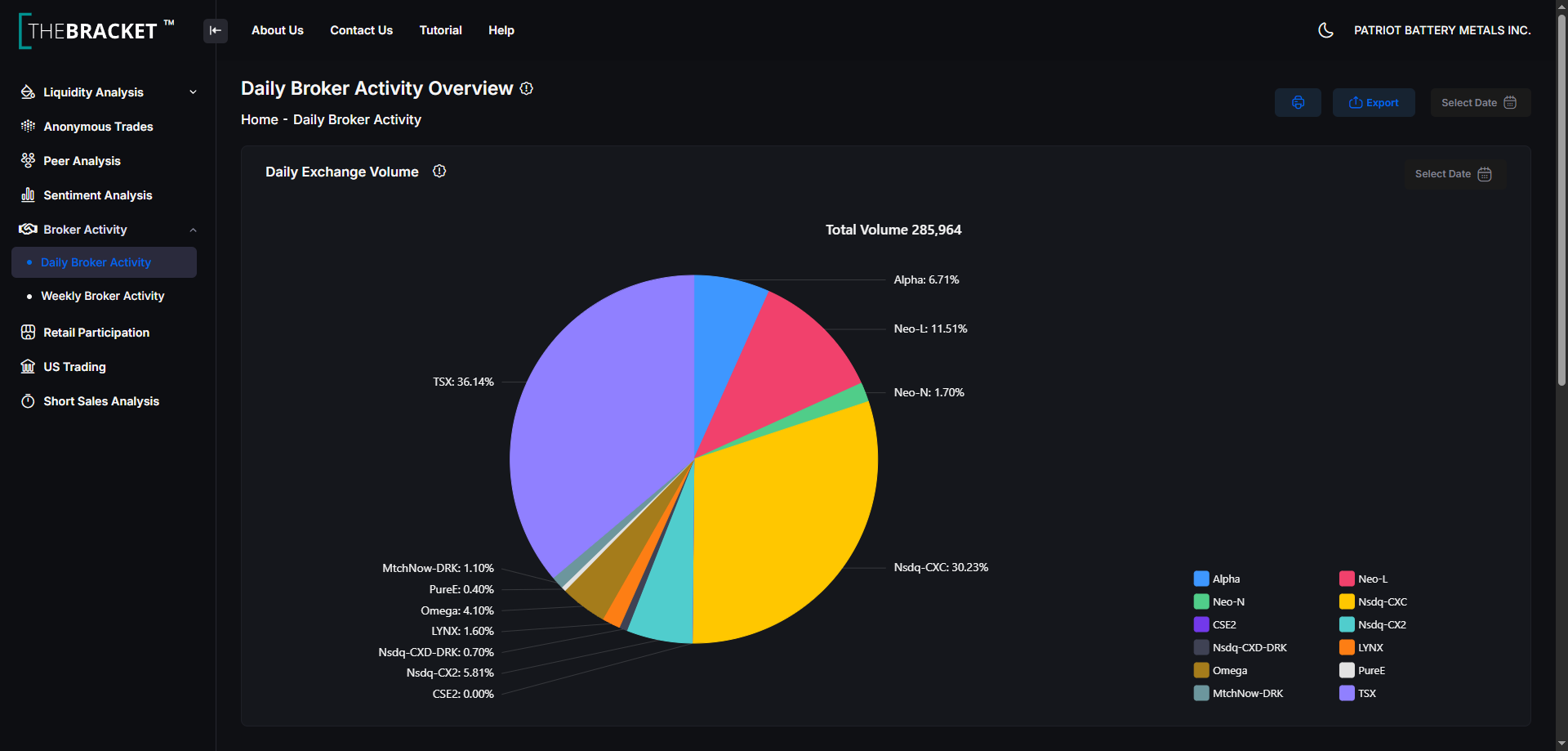Toggle Nsdq-CXC legend swatch
Viewport: 1568px width, 751px height.
tap(1347, 601)
